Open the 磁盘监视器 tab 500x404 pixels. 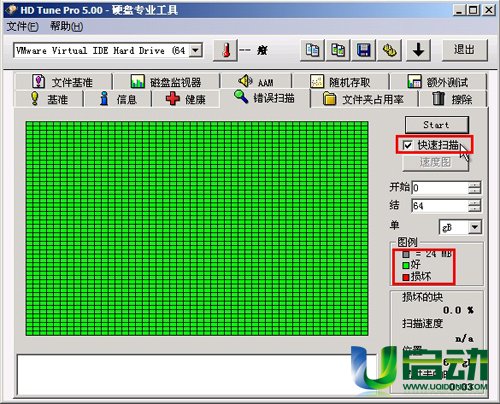[x=166, y=82]
